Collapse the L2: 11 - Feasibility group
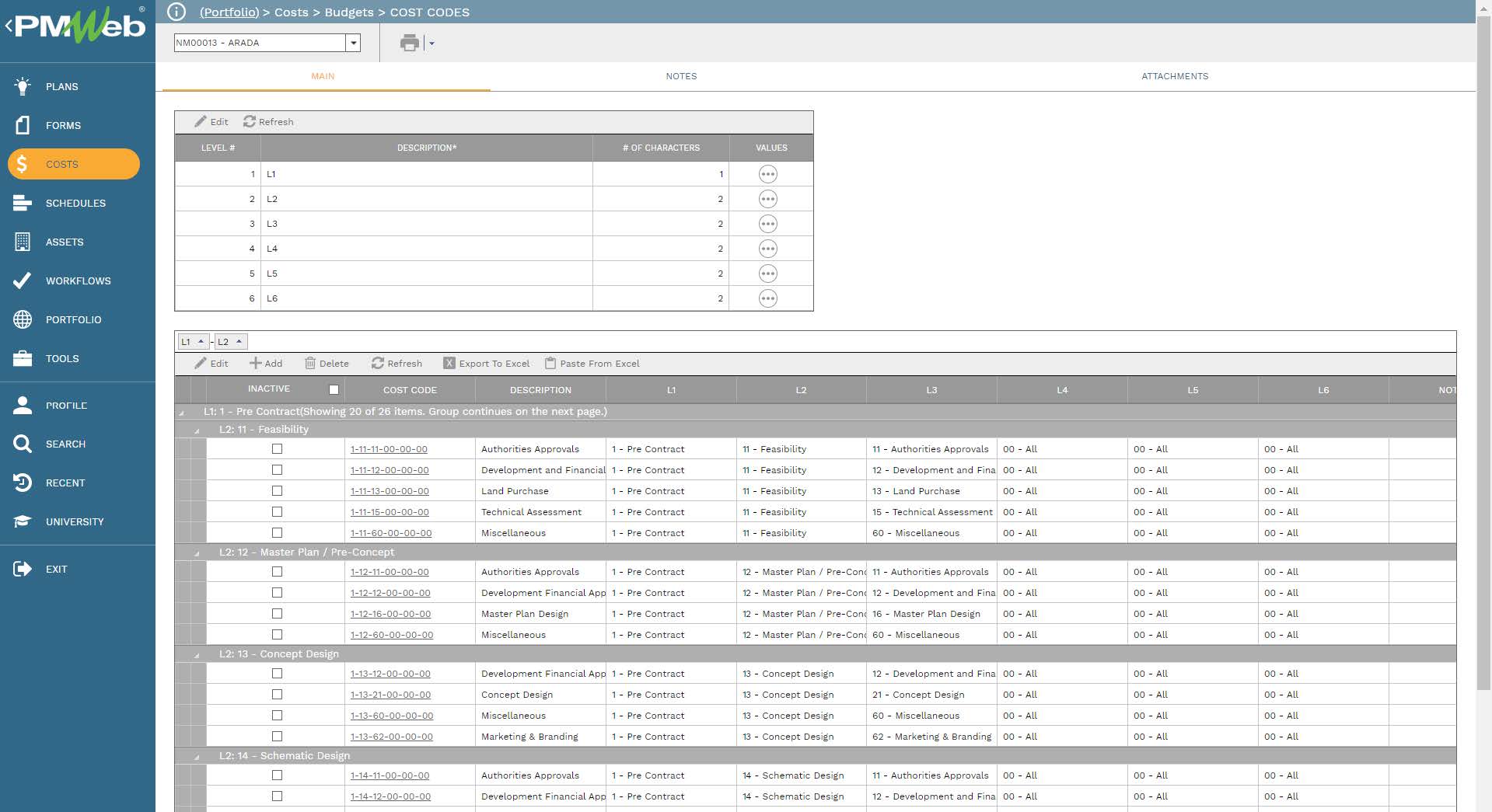The height and width of the screenshot is (812, 1492). [197, 430]
